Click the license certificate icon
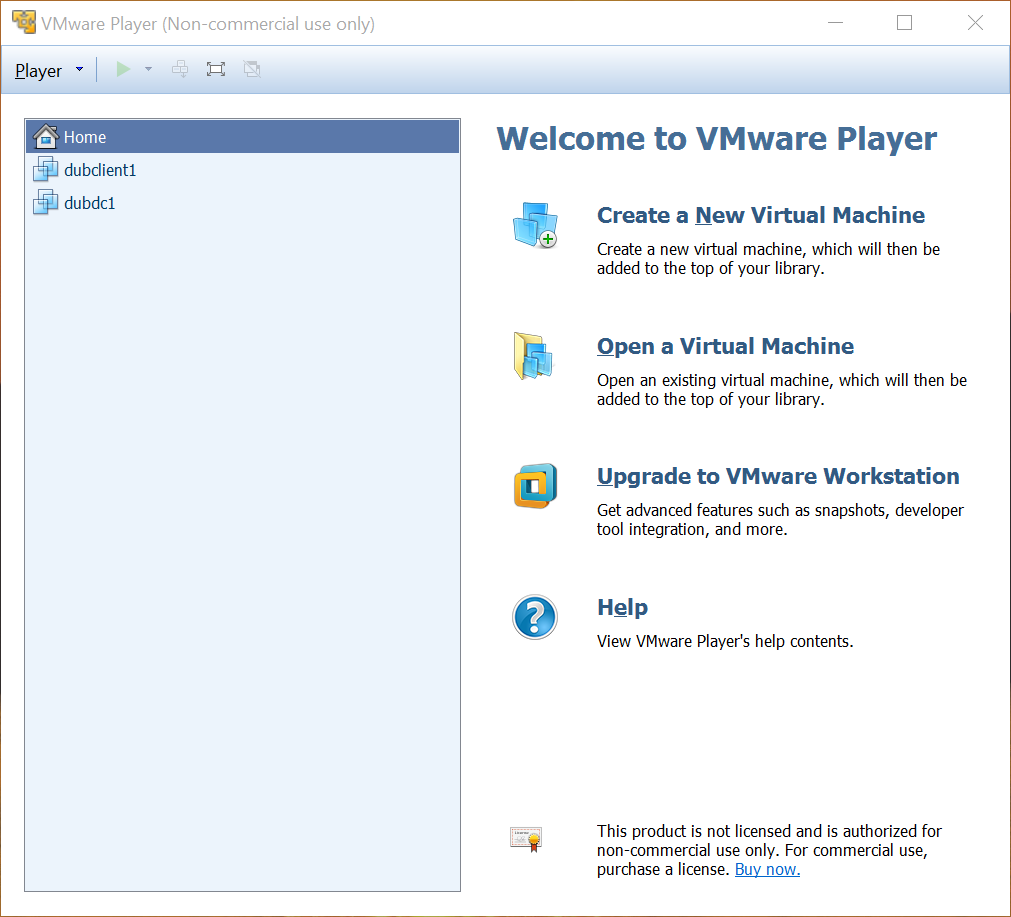This screenshot has width=1011, height=917. (526, 840)
